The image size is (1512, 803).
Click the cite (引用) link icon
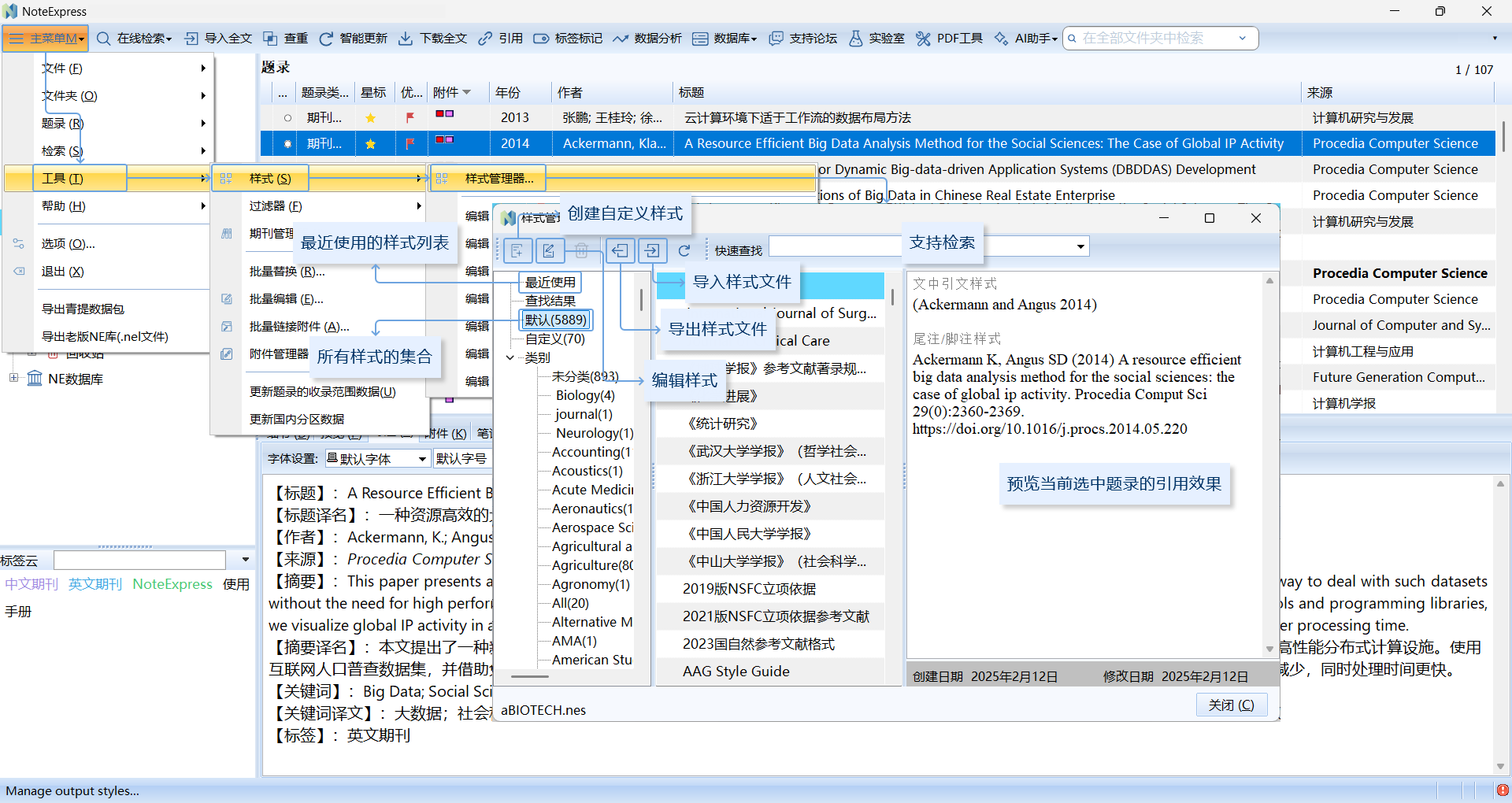click(485, 39)
